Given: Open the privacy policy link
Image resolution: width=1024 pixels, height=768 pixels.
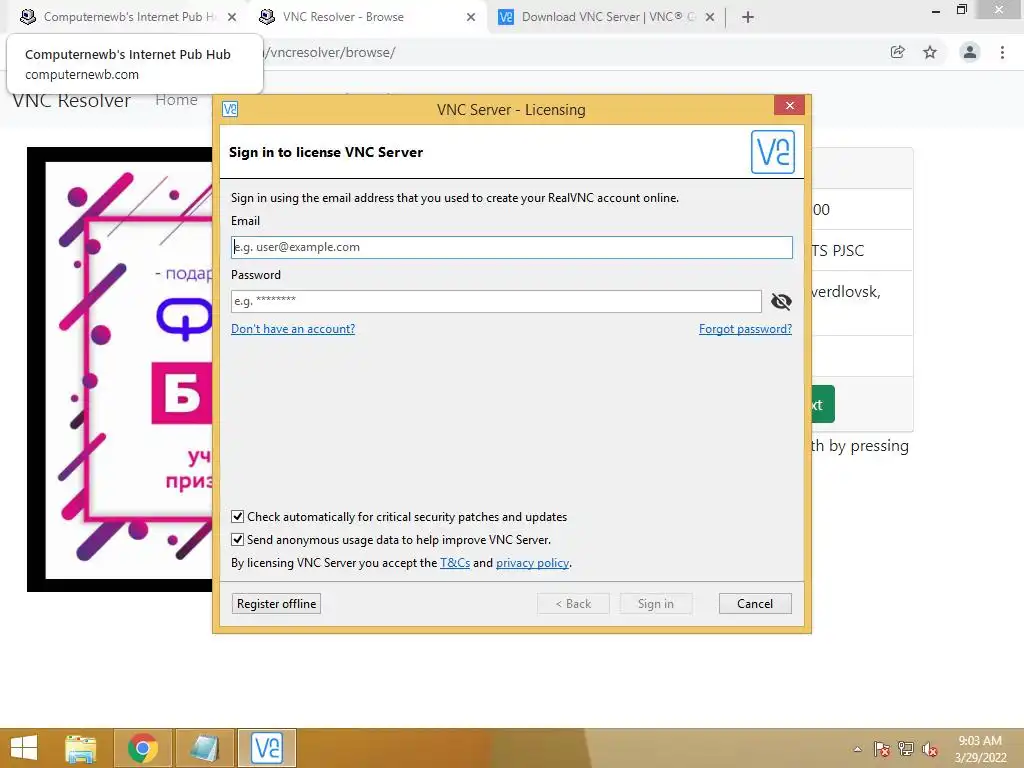Looking at the screenshot, I should (x=532, y=562).
